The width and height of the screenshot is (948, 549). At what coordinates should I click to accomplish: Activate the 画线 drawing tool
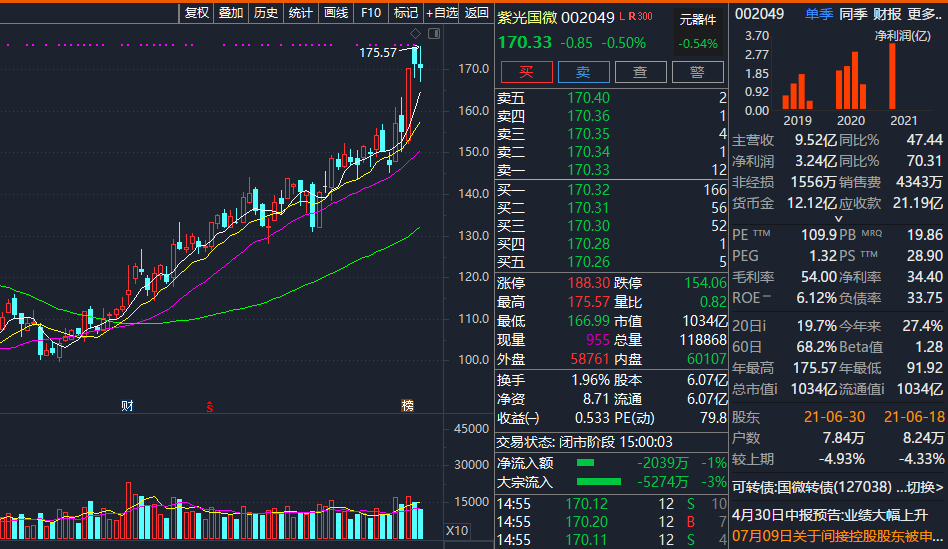[x=336, y=13]
